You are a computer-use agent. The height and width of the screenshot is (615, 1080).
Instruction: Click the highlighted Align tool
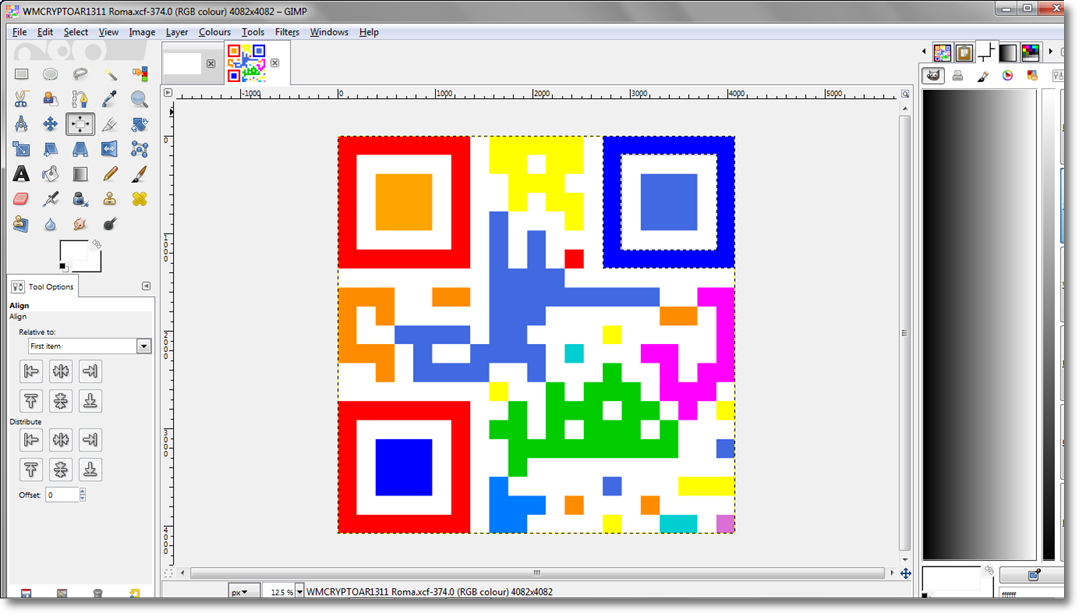80,124
